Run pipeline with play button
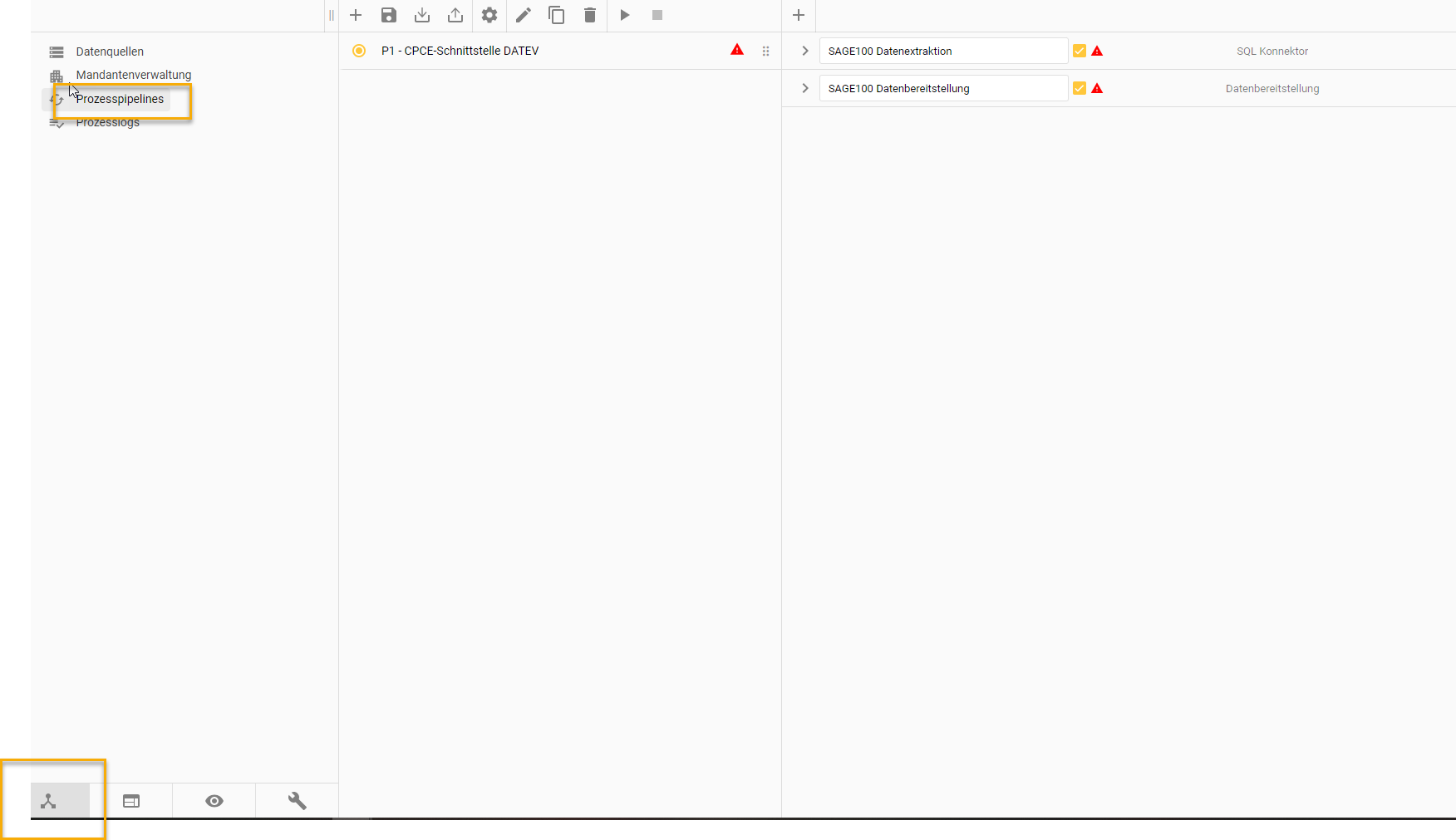Image resolution: width=1456 pixels, height=840 pixels. coord(625,15)
